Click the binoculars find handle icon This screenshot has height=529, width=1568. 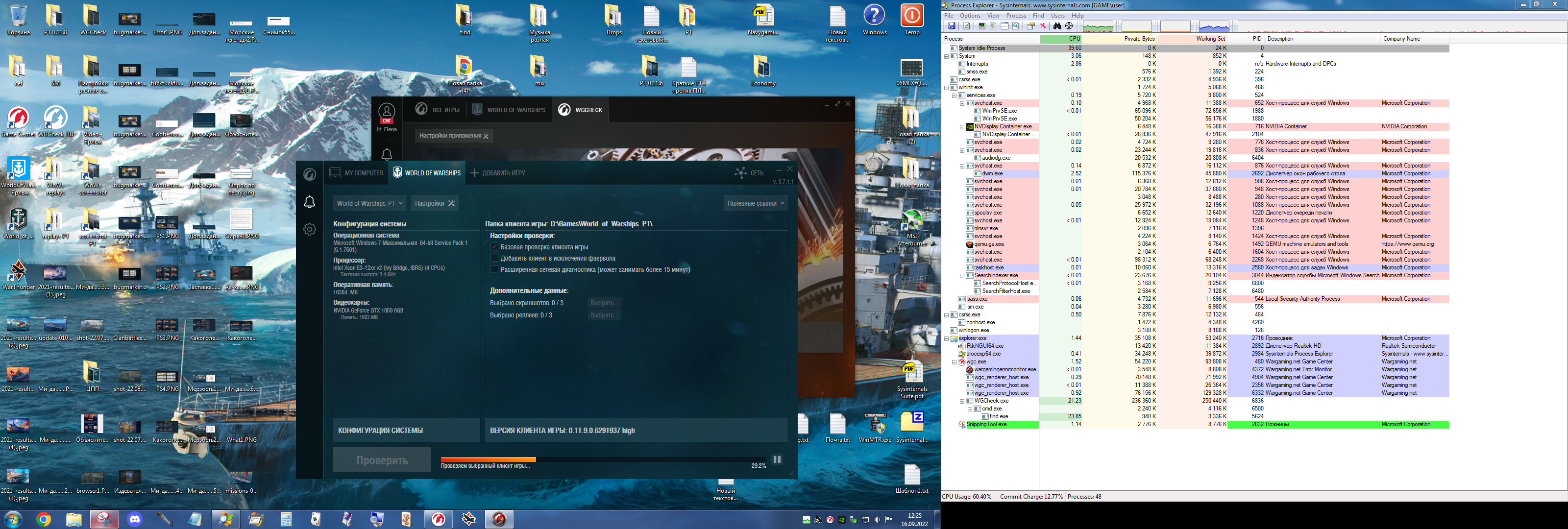click(x=1057, y=26)
